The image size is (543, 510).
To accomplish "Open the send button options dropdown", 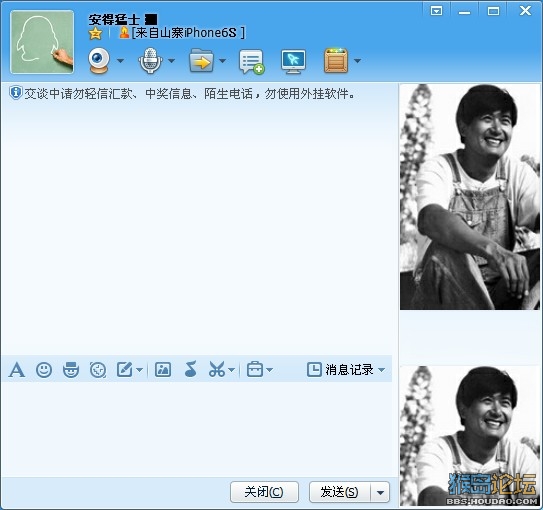I will tap(380, 492).
